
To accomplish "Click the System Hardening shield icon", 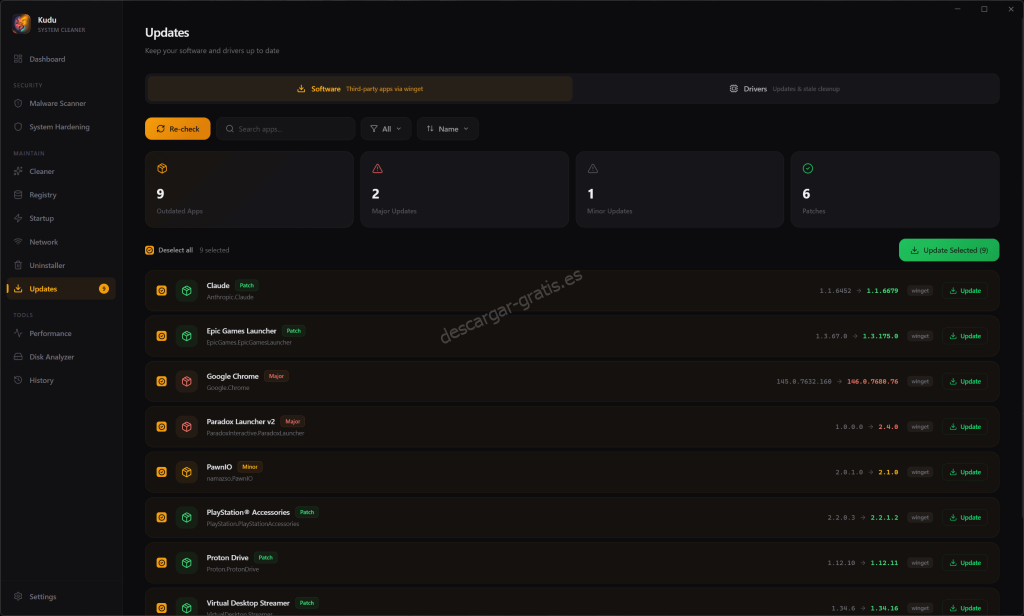I will coord(18,127).
